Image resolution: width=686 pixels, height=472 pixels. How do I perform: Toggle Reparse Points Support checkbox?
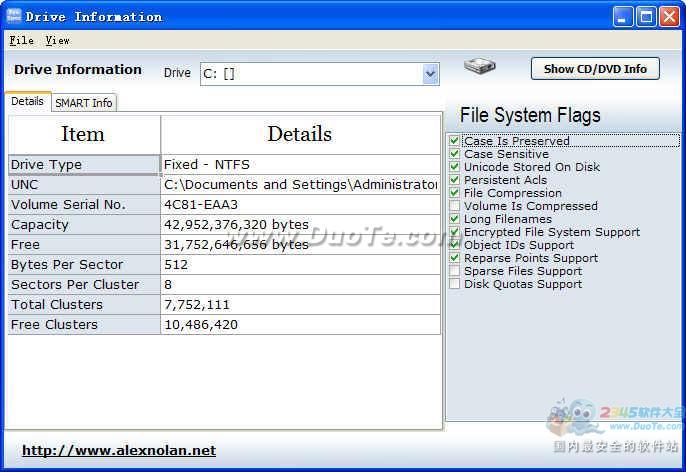455,258
